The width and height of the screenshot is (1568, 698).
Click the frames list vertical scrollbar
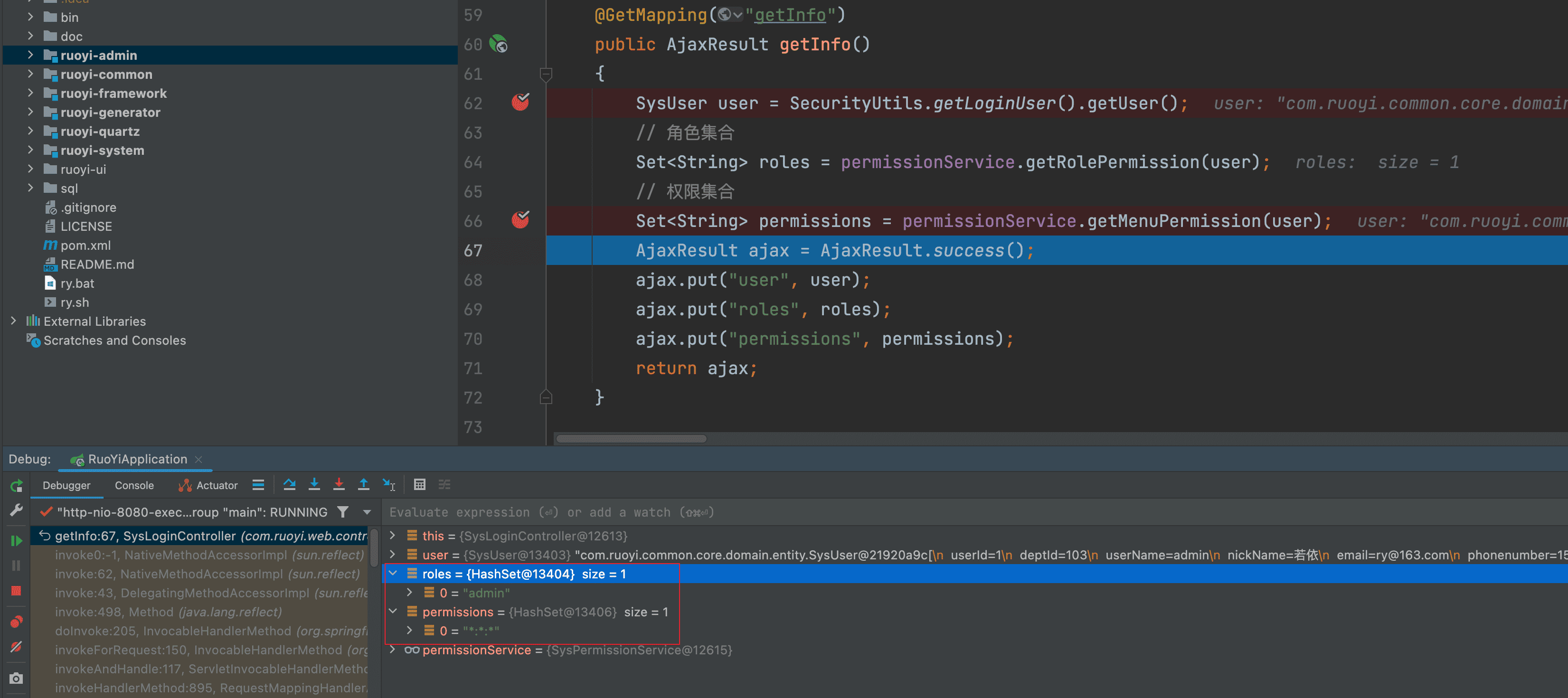(x=374, y=547)
